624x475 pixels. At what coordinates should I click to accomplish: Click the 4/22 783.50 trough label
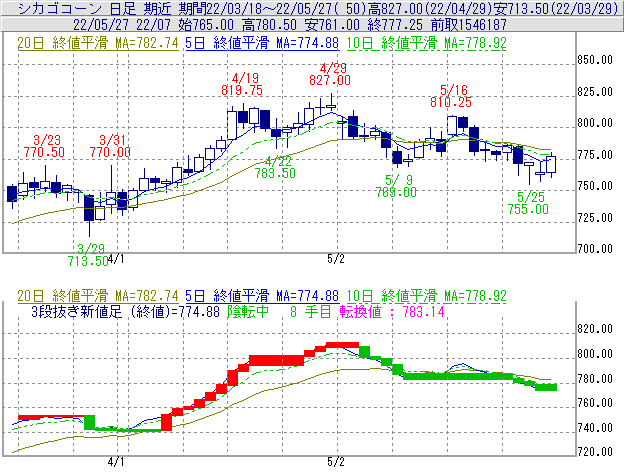[275, 167]
